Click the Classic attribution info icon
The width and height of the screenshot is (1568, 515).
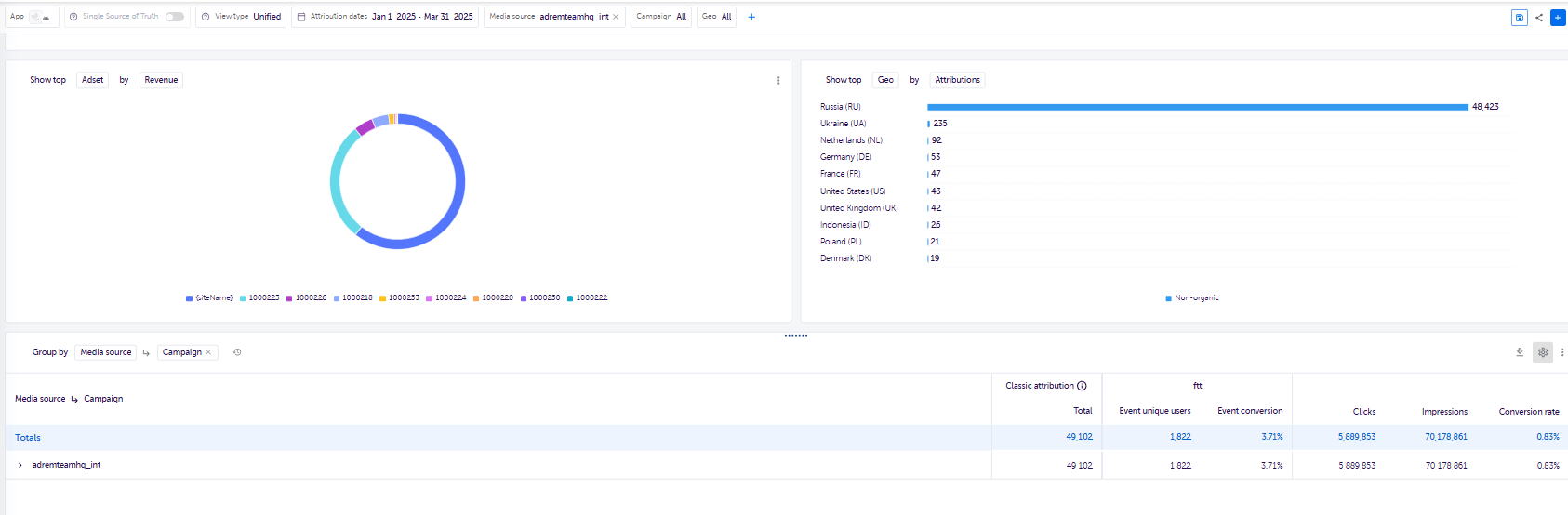pos(1082,386)
